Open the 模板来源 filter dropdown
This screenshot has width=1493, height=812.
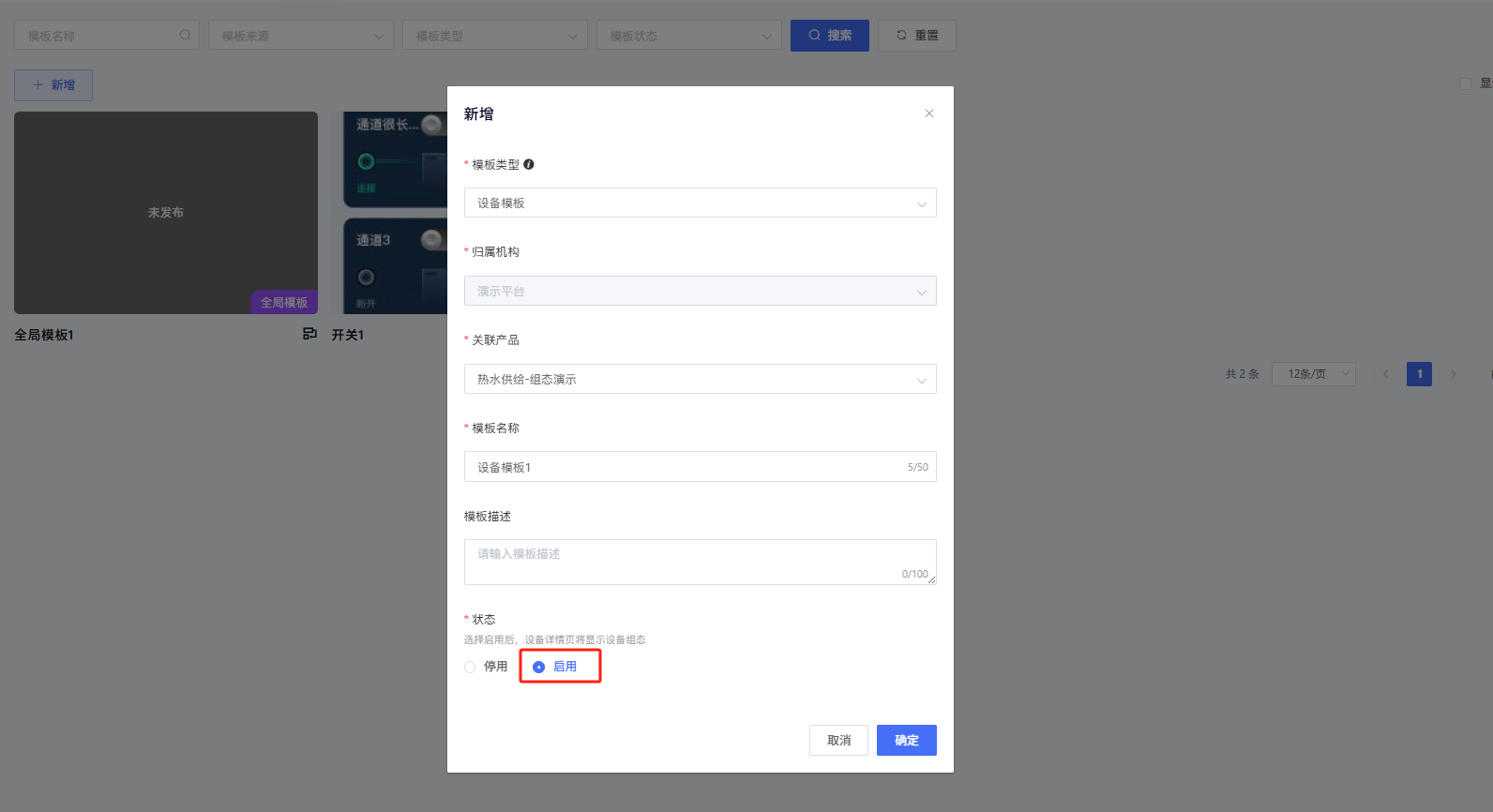tap(301, 36)
